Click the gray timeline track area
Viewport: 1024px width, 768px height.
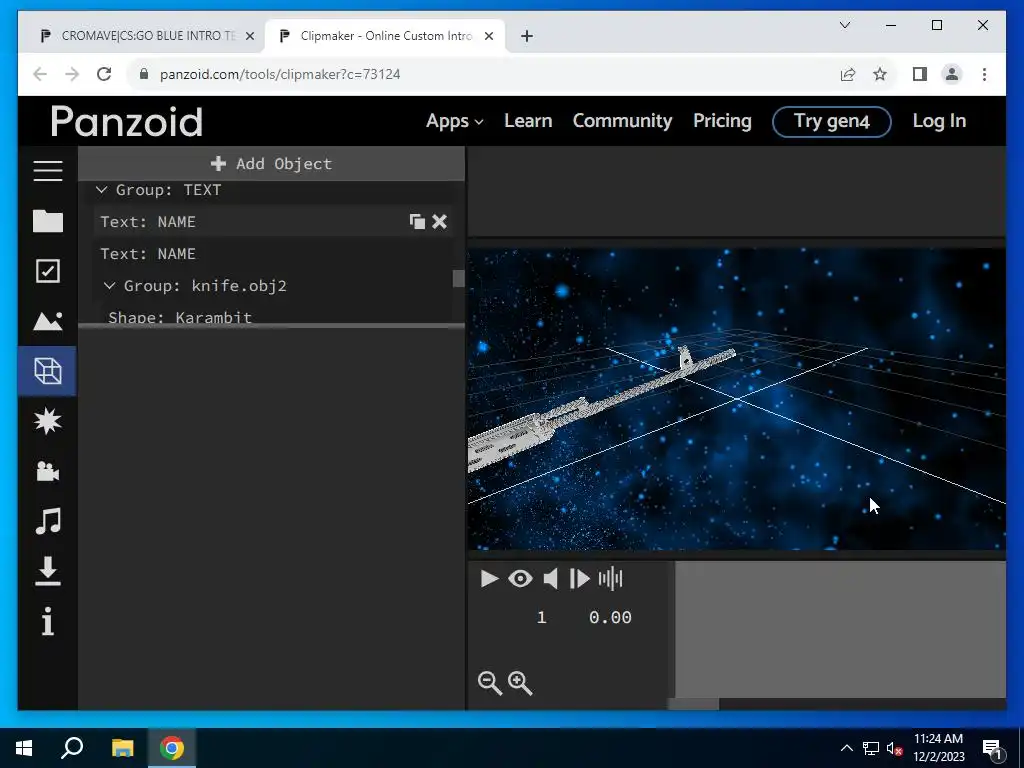click(840, 630)
